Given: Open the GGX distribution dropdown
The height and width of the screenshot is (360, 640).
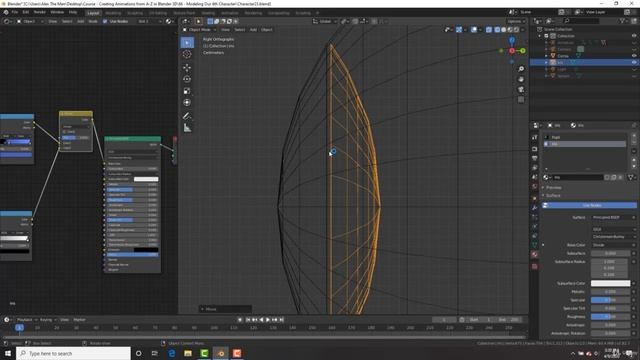Looking at the screenshot, I should click(613, 229).
